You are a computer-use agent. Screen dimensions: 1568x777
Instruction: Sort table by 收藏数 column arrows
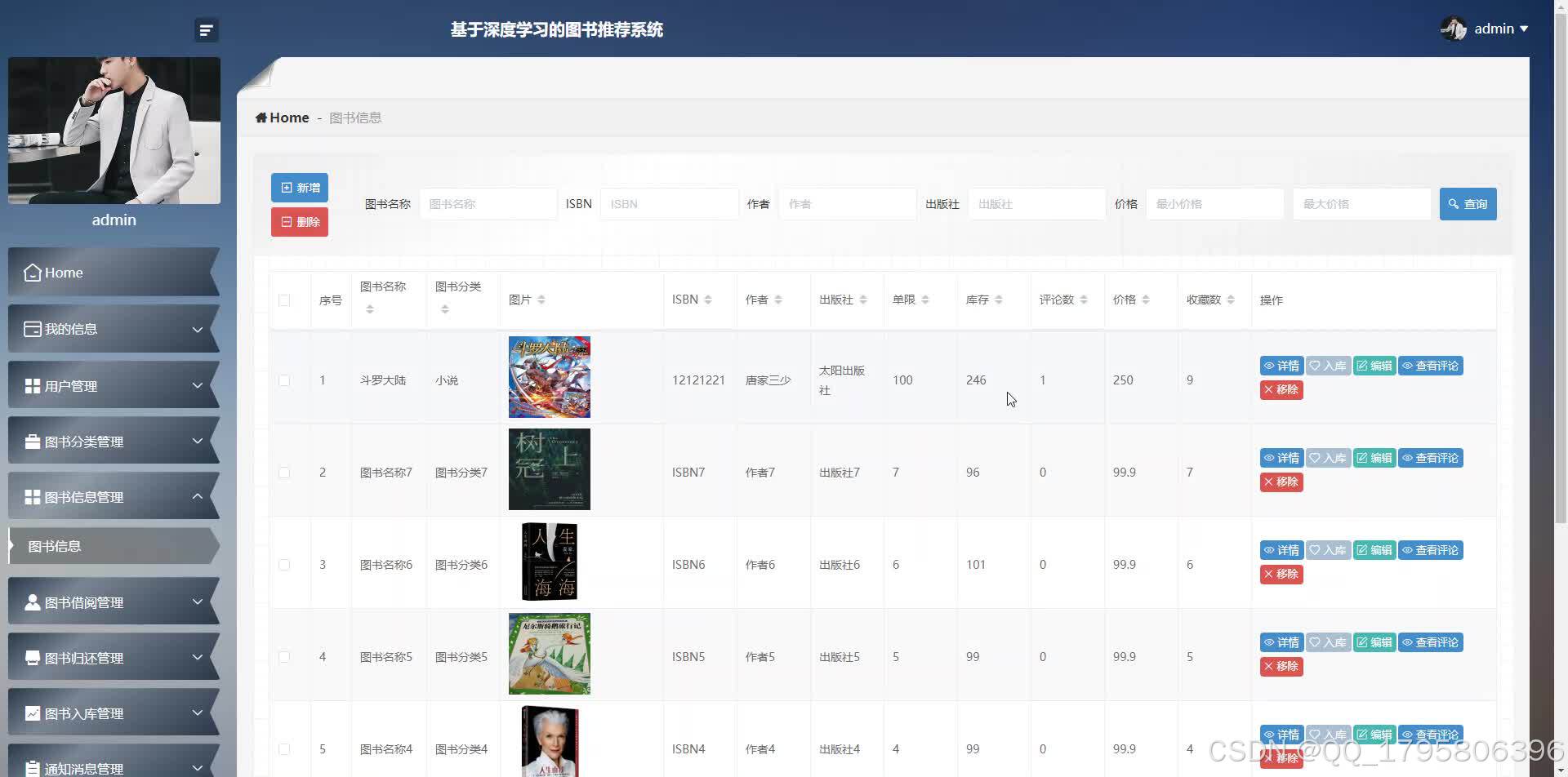pyautogui.click(x=1231, y=300)
